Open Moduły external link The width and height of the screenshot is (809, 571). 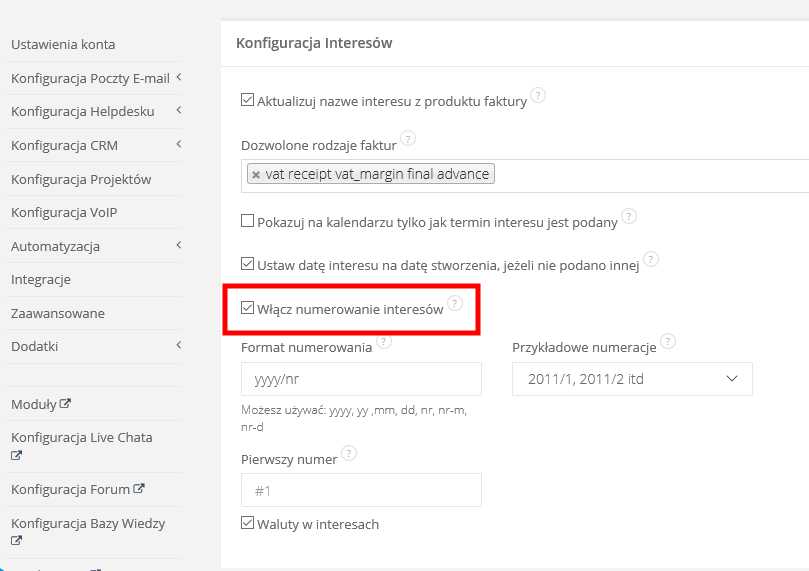(41, 404)
